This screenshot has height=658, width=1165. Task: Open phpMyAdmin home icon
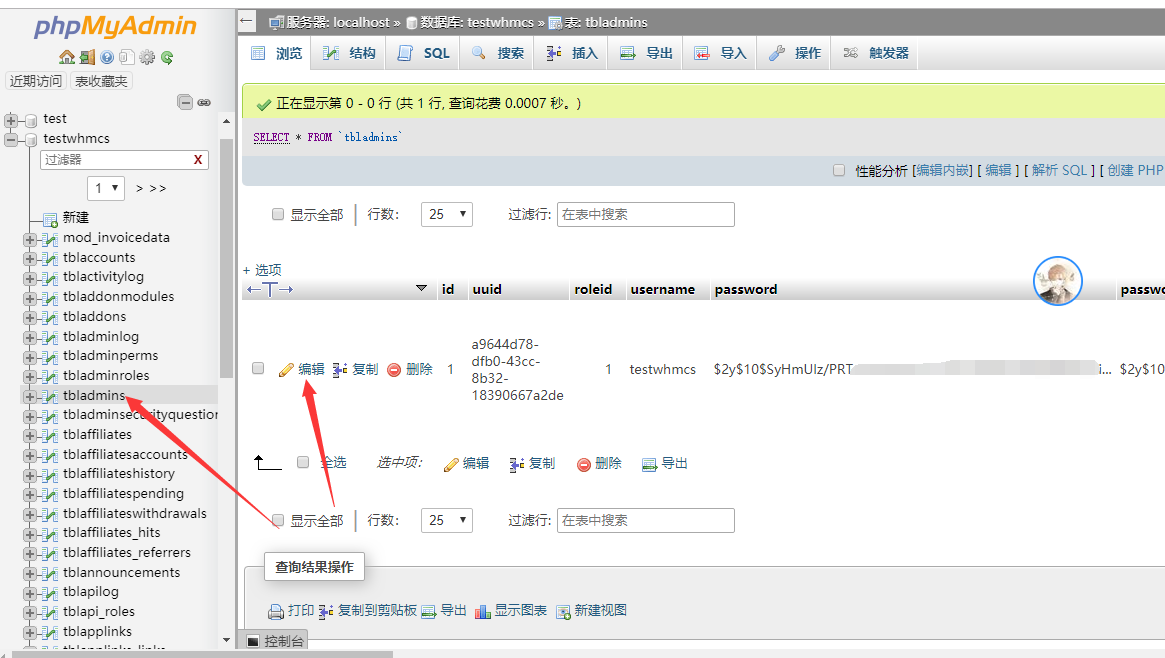tap(67, 57)
